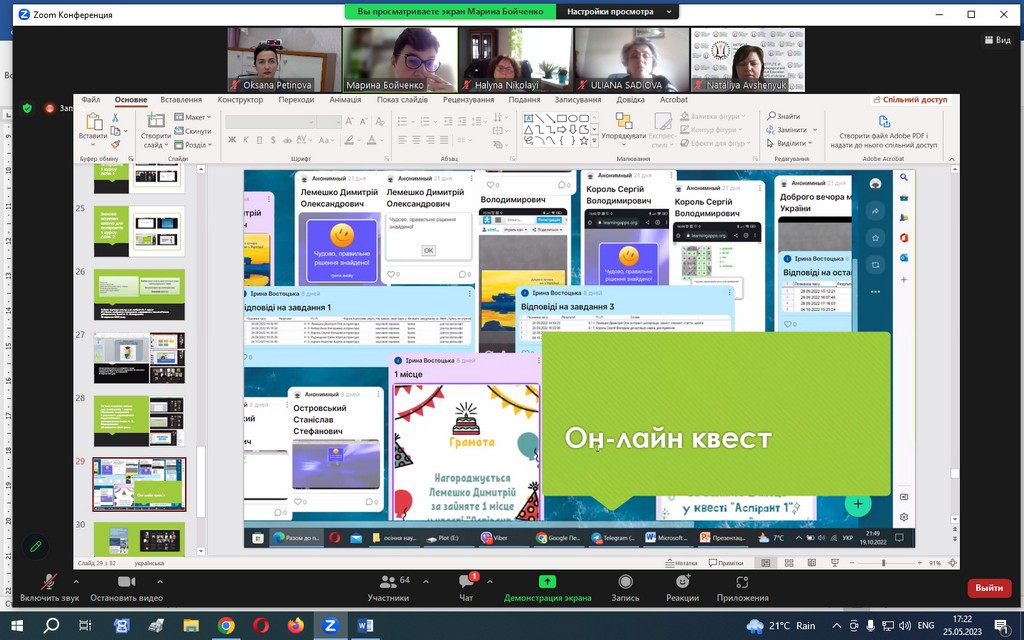Select slide 27 thumbnail in slide panel

tap(139, 357)
